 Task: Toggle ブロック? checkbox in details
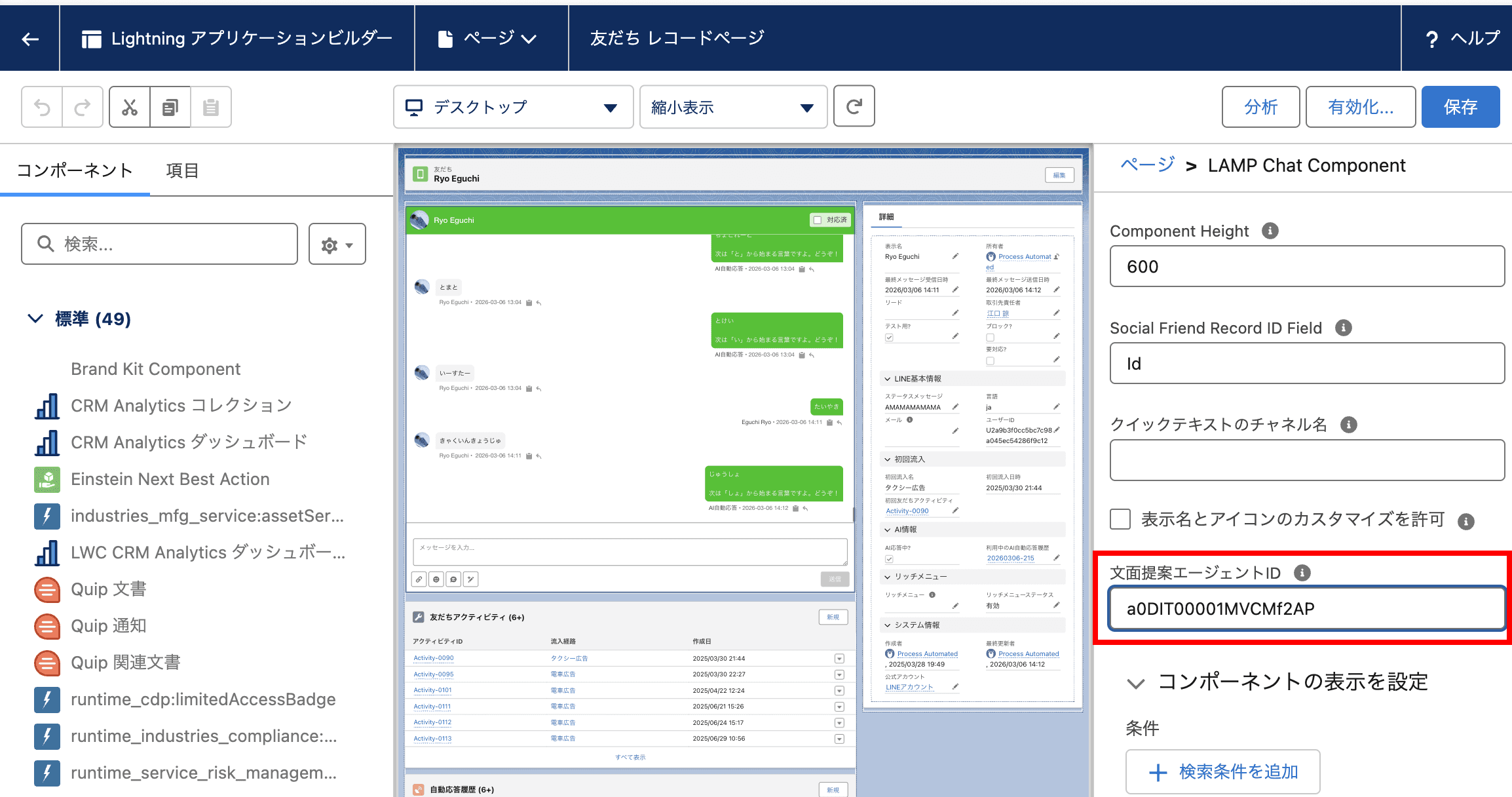[x=990, y=338]
